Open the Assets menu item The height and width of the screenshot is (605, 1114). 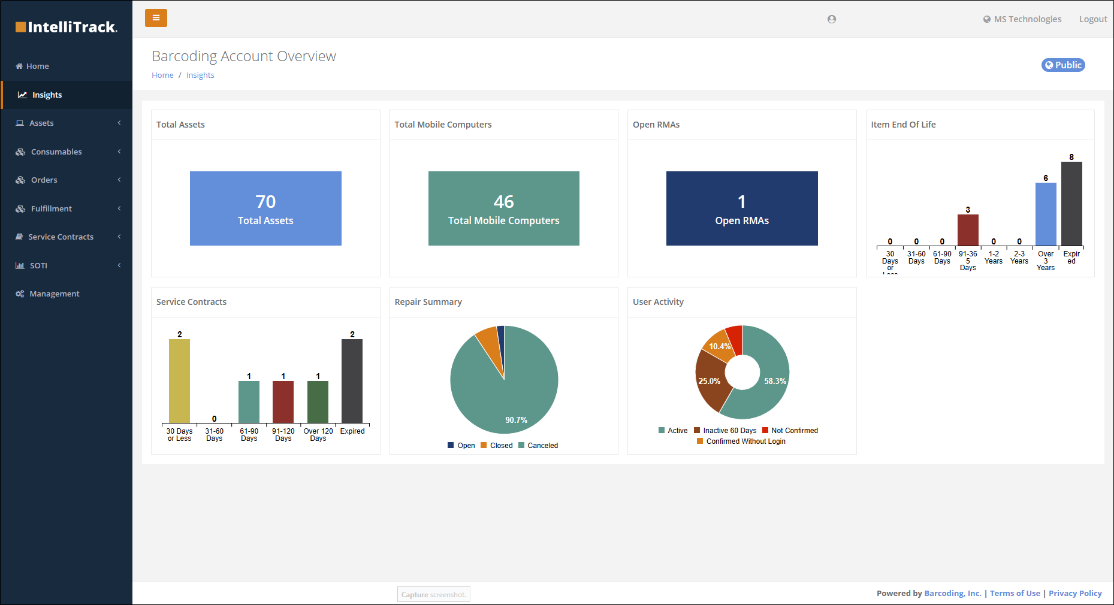(66, 123)
